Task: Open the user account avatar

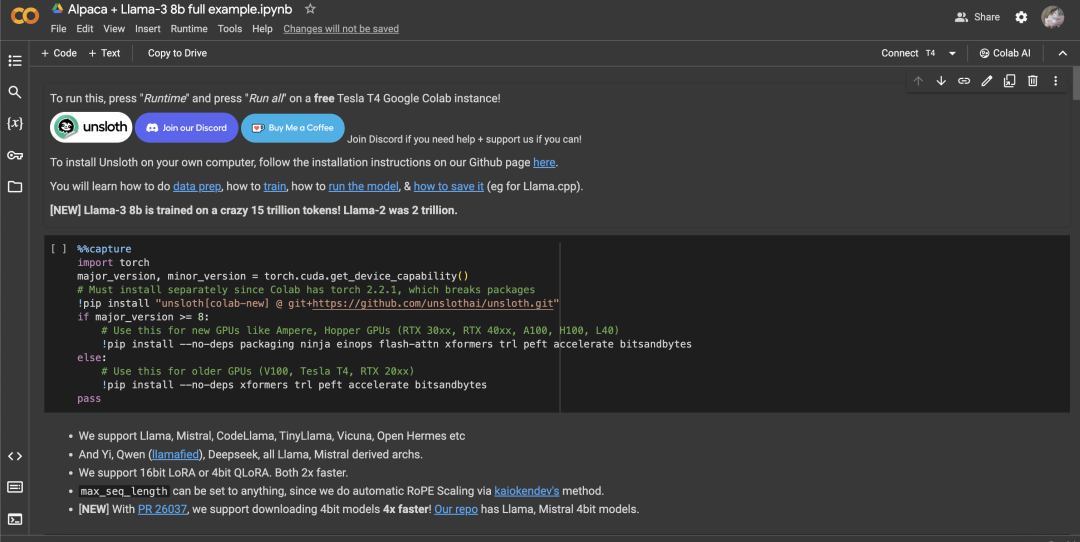Action: (x=1052, y=17)
